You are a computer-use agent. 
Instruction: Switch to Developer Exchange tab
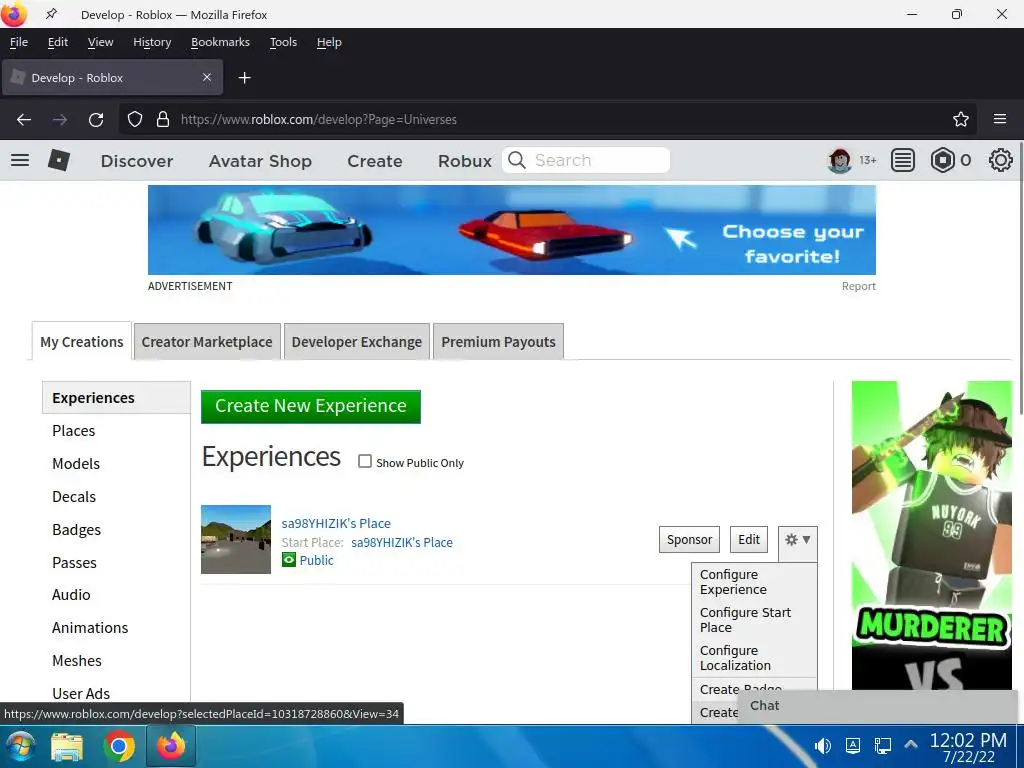(x=357, y=342)
